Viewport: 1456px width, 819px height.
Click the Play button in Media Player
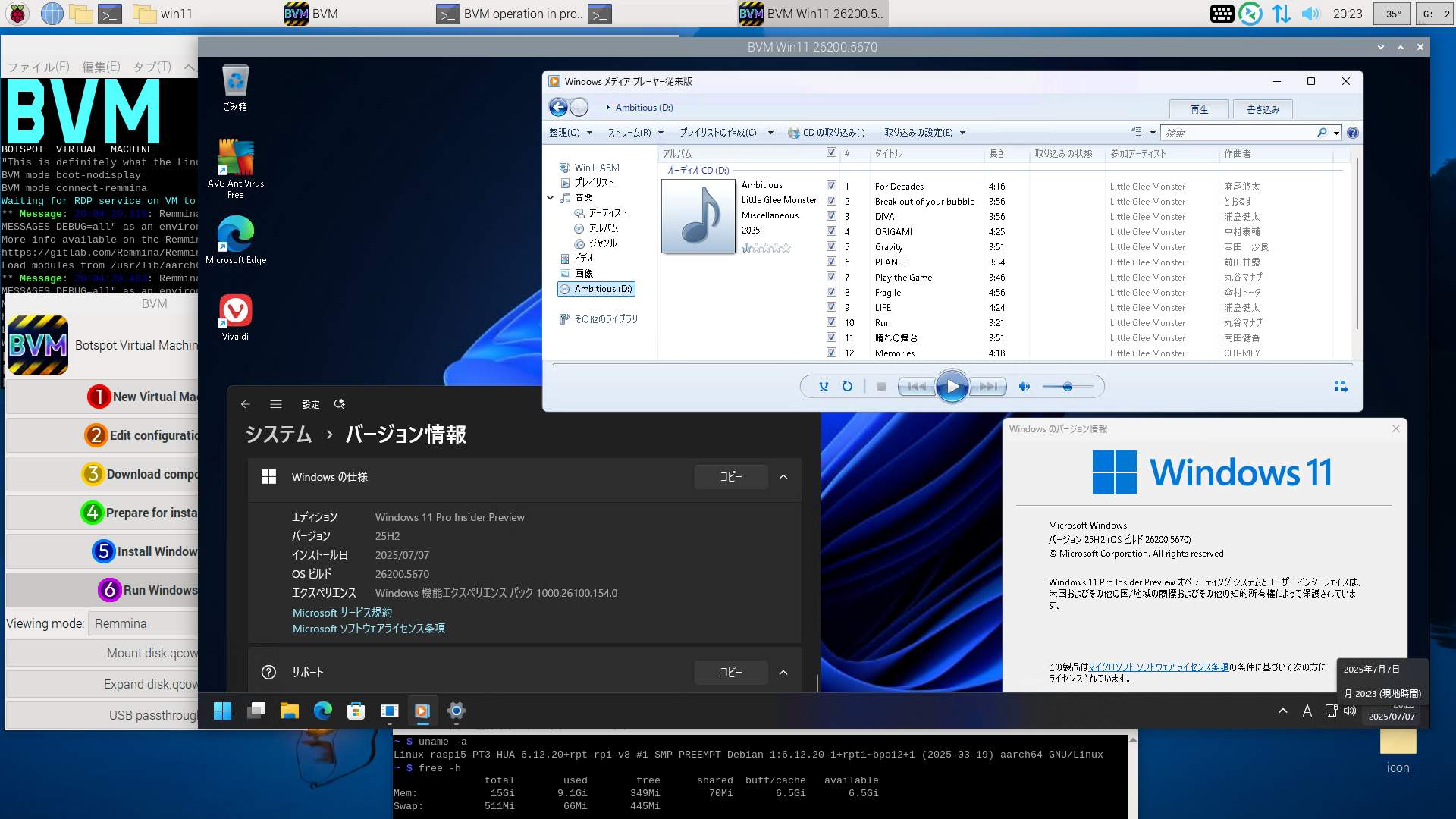952,387
